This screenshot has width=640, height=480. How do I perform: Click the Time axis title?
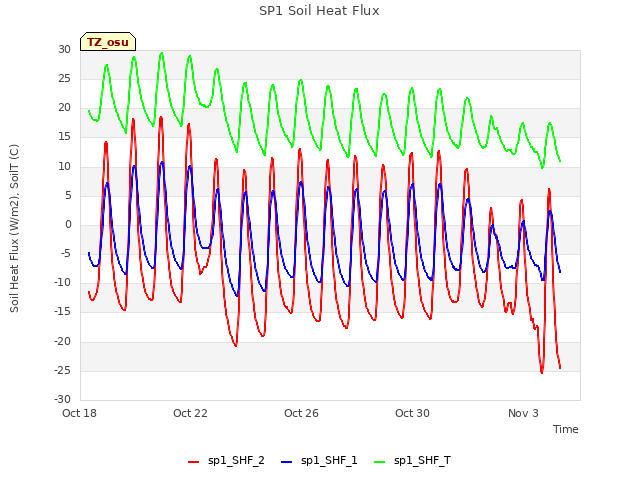coord(566,429)
